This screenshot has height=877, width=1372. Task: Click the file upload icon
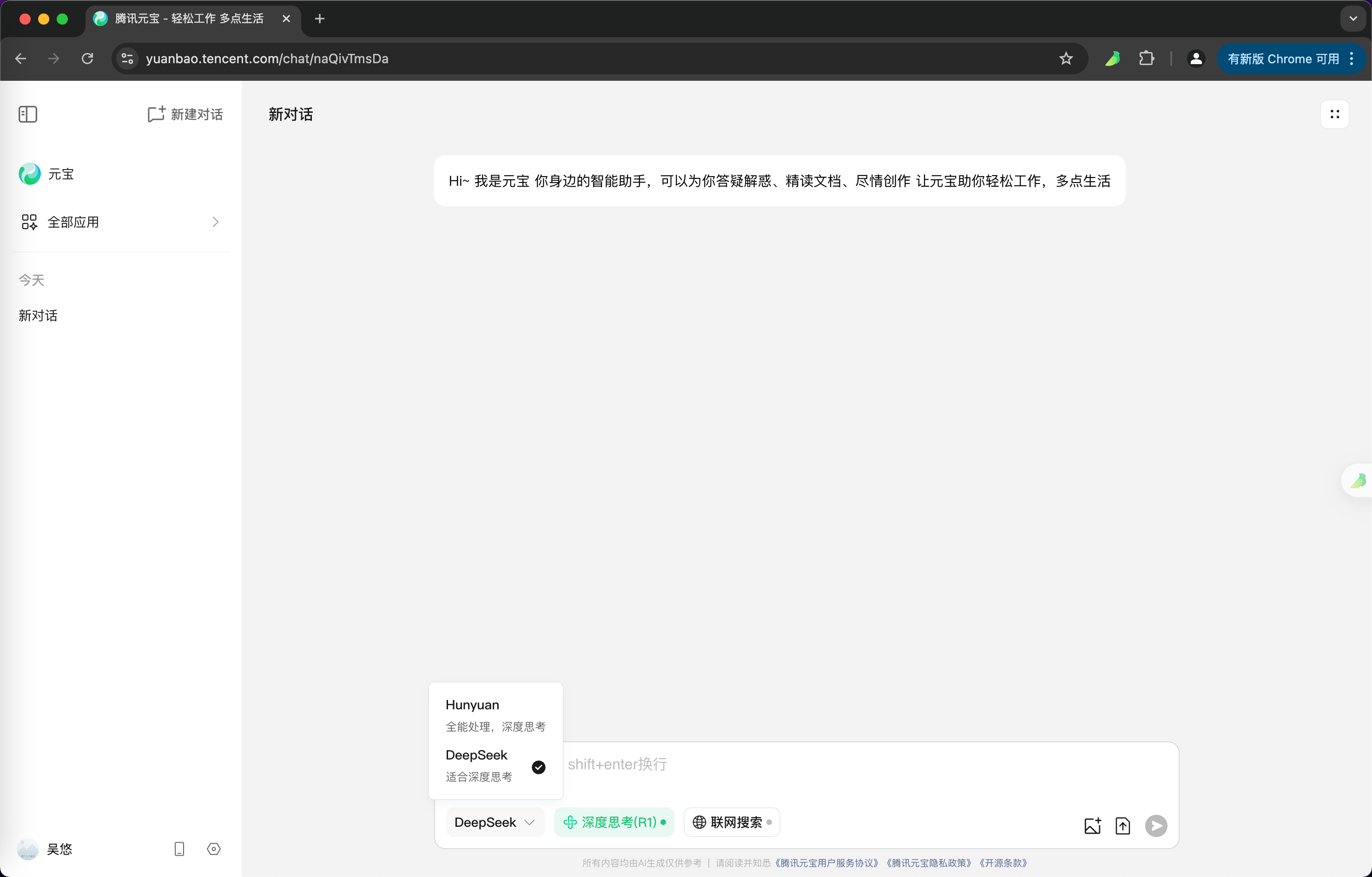coord(1122,825)
